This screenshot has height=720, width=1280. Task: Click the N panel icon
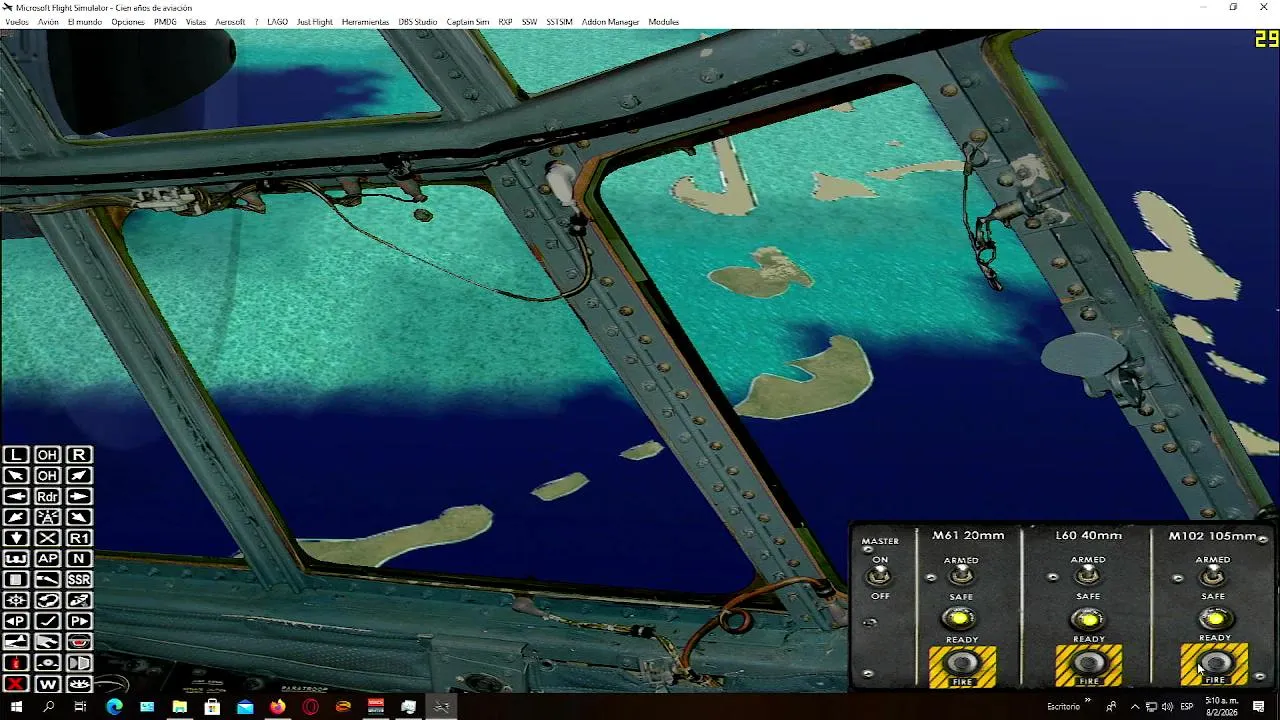(79, 559)
